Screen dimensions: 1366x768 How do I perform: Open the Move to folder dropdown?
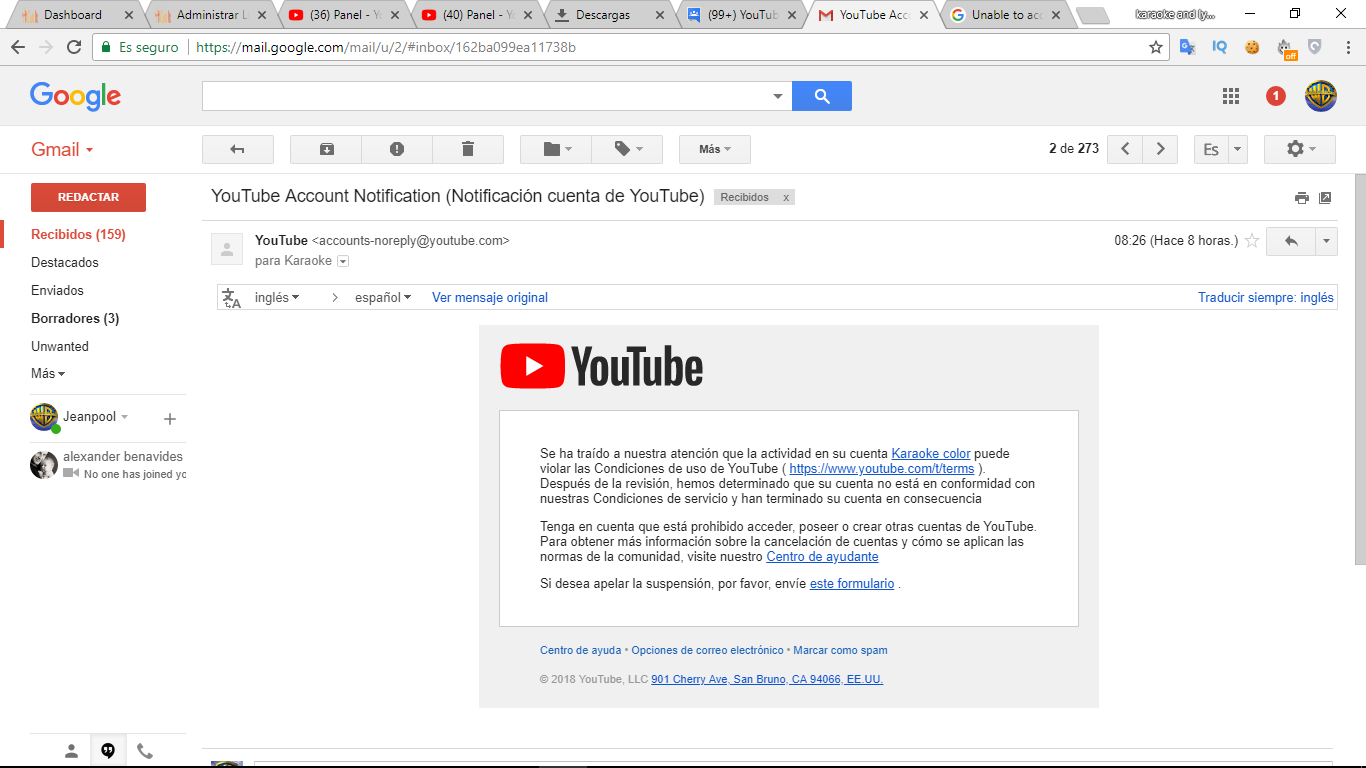coord(556,149)
